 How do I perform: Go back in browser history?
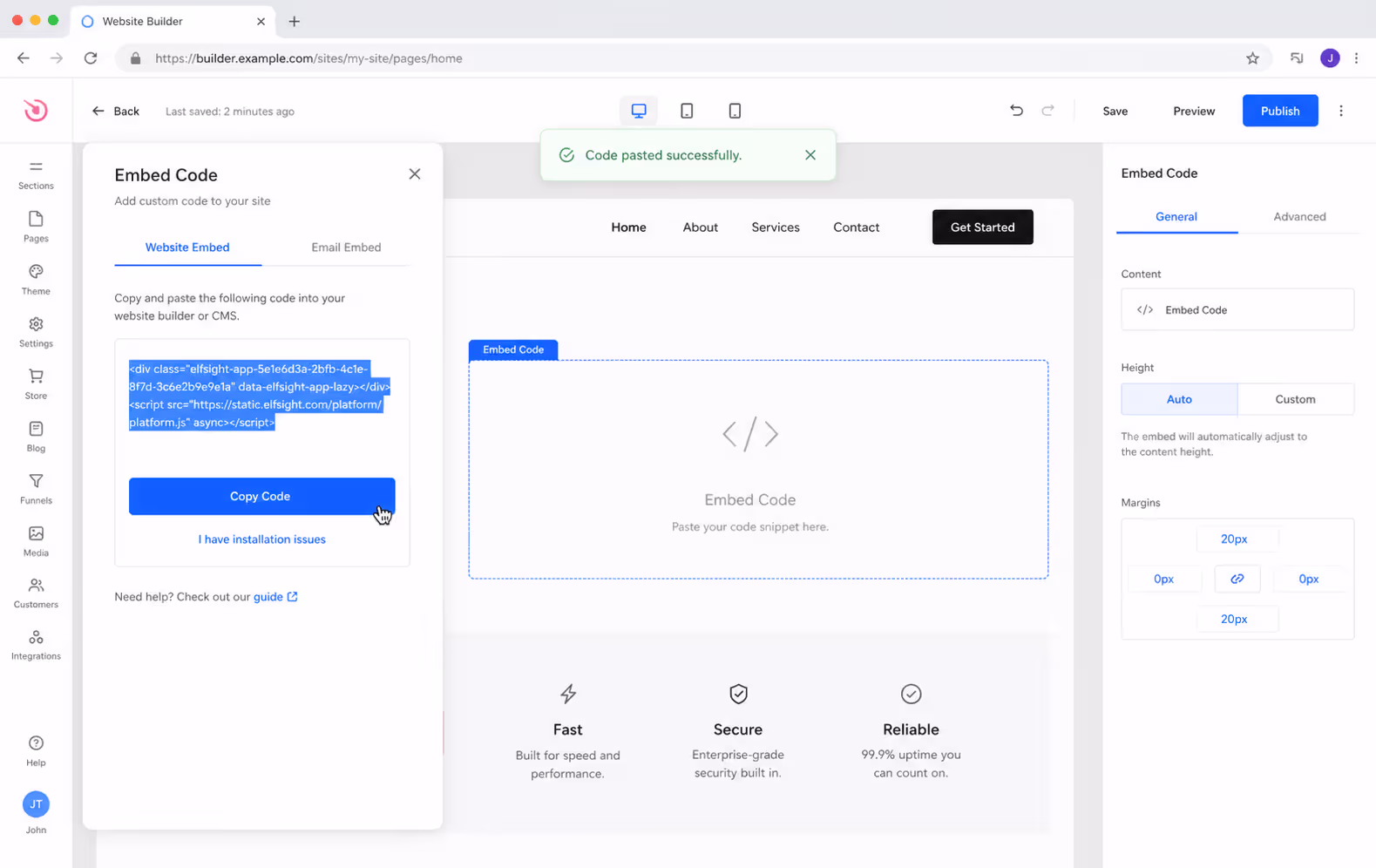click(24, 58)
